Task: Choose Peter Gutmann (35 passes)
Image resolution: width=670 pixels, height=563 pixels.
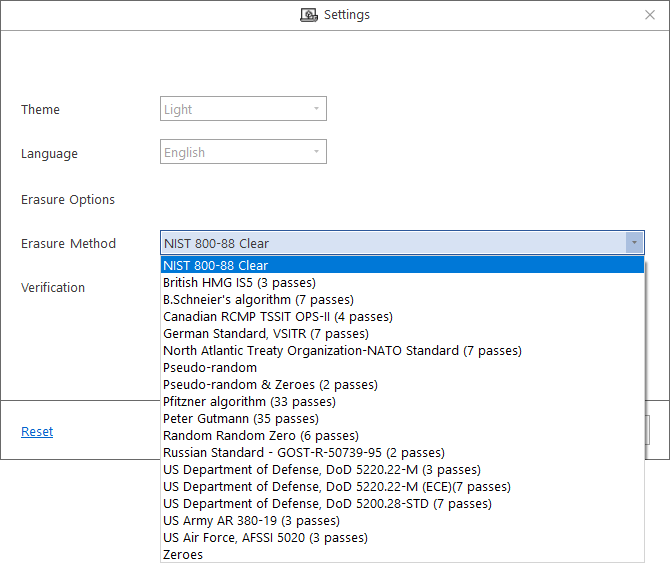Action: point(403,419)
